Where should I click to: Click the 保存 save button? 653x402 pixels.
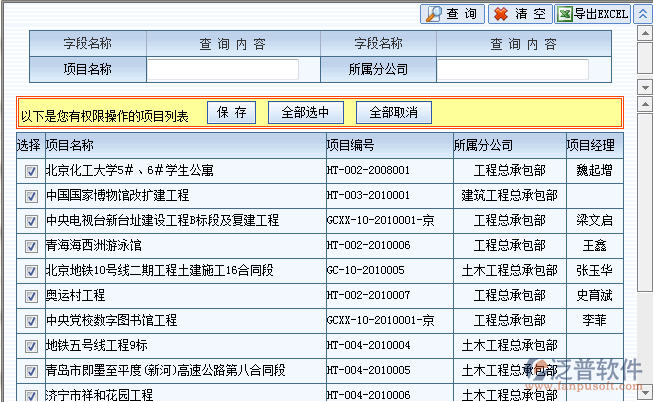pyautogui.click(x=231, y=112)
